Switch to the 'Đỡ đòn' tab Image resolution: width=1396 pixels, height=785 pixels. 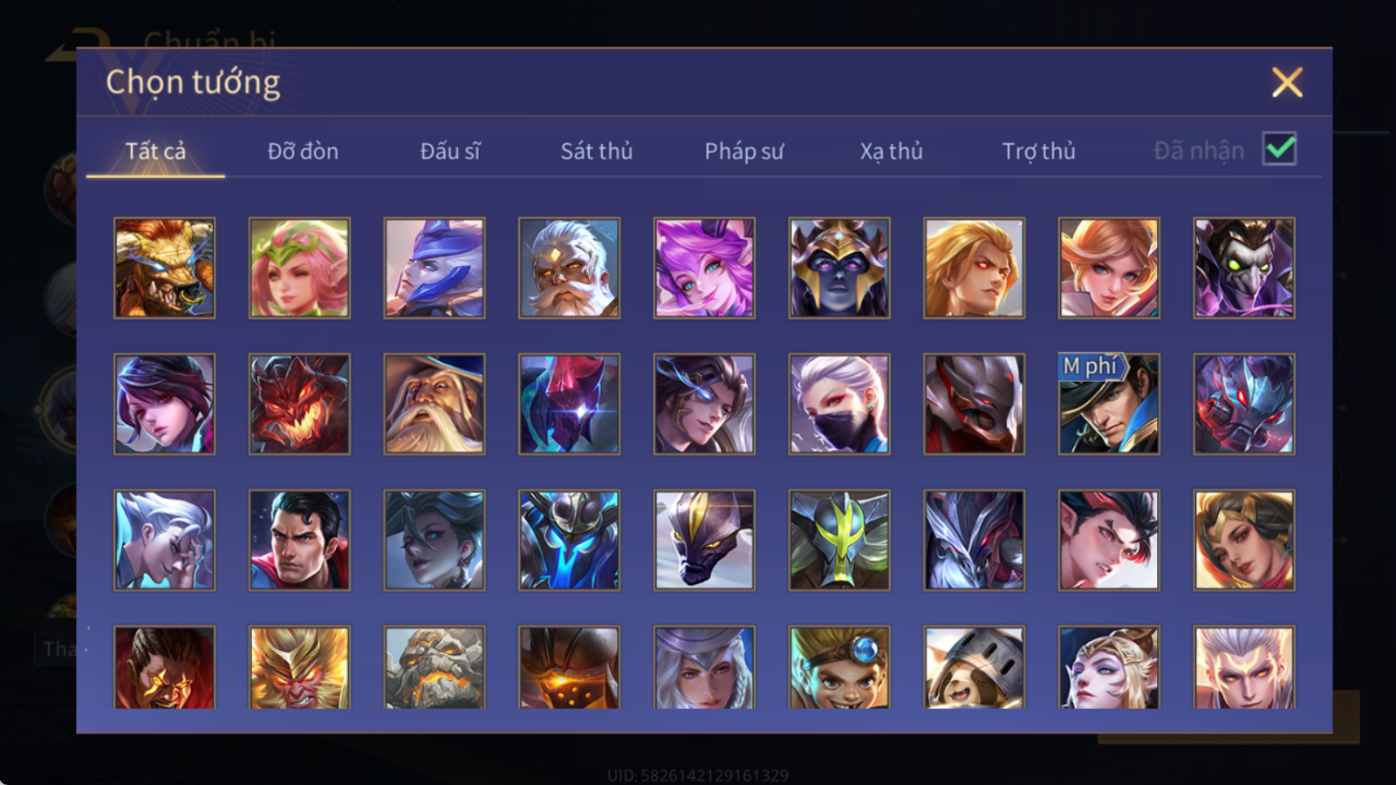coord(303,151)
